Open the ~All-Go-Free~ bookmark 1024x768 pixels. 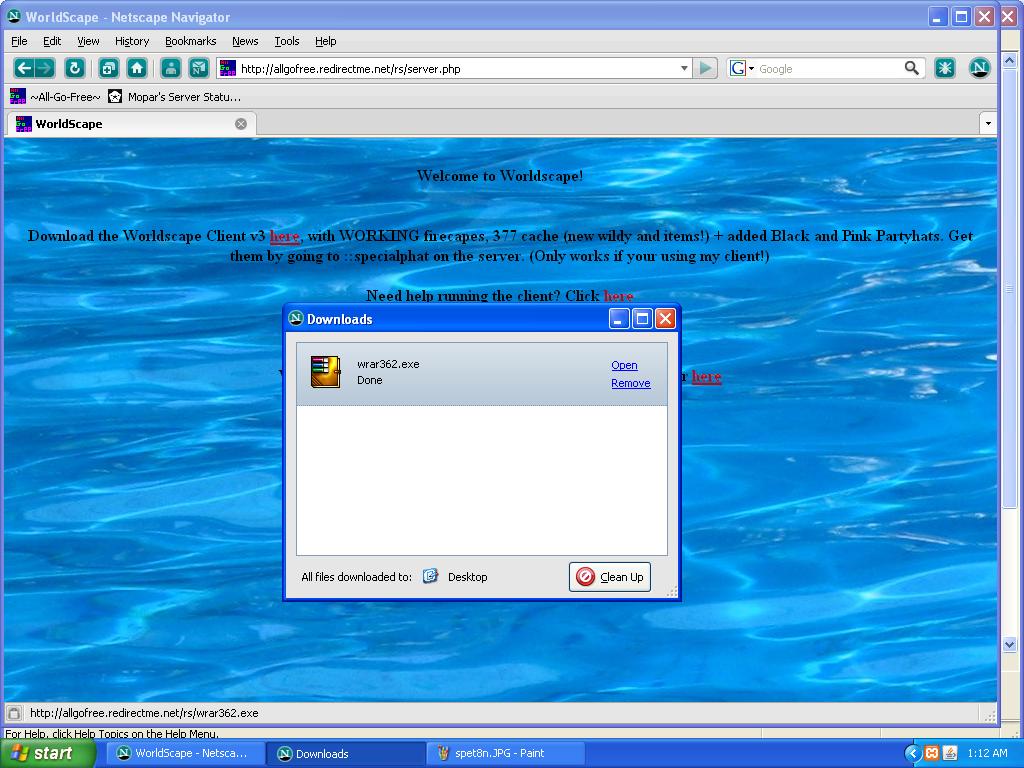pyautogui.click(x=55, y=97)
